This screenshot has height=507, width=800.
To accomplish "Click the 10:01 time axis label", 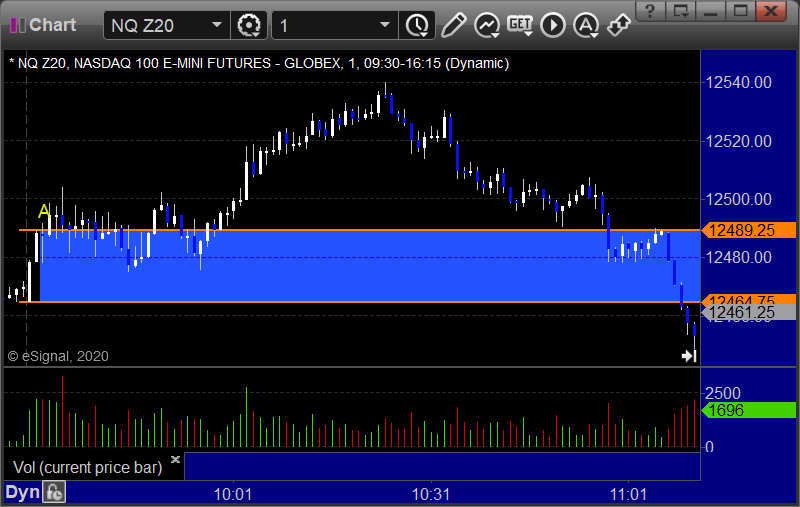I will (233, 494).
